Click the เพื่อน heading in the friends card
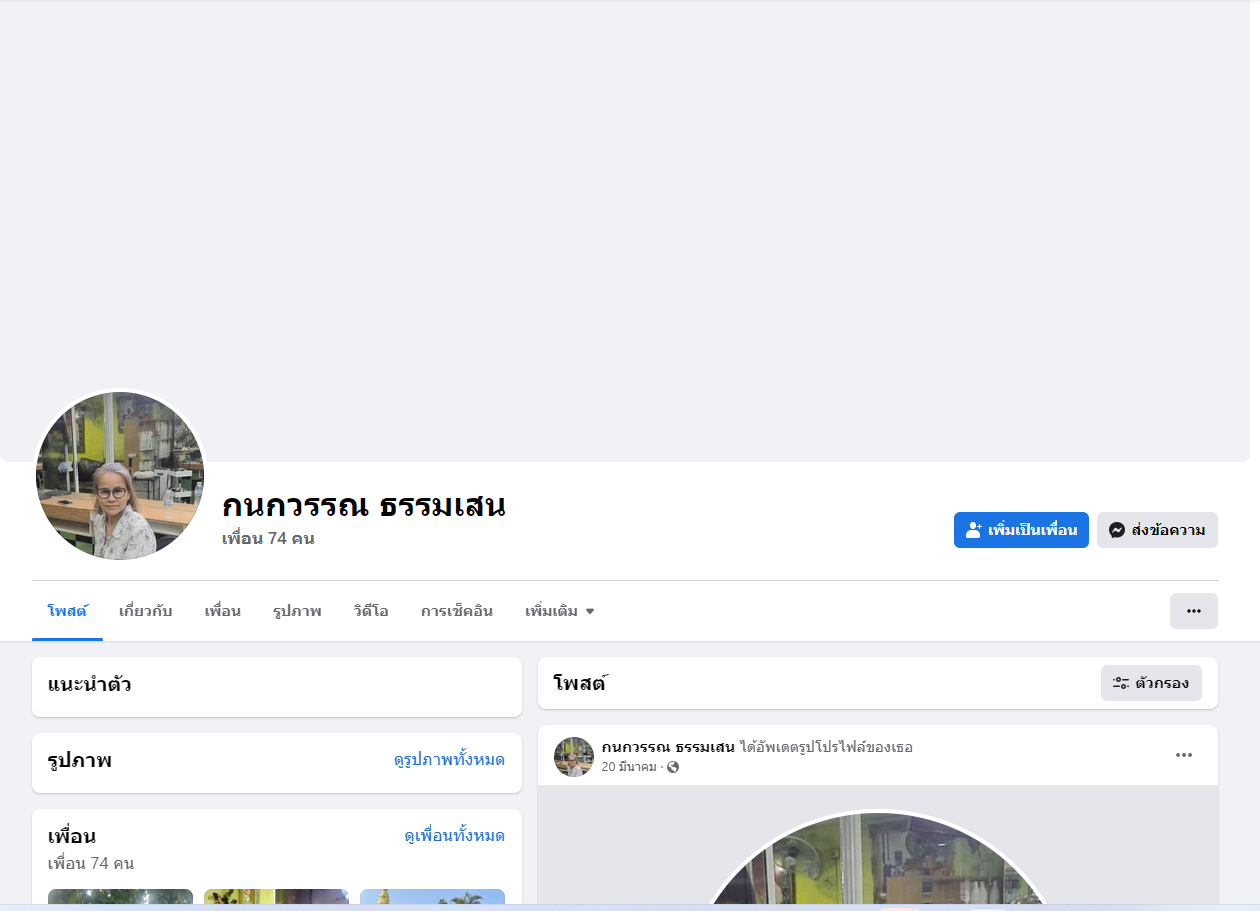The height and width of the screenshot is (911, 1260). click(x=72, y=836)
